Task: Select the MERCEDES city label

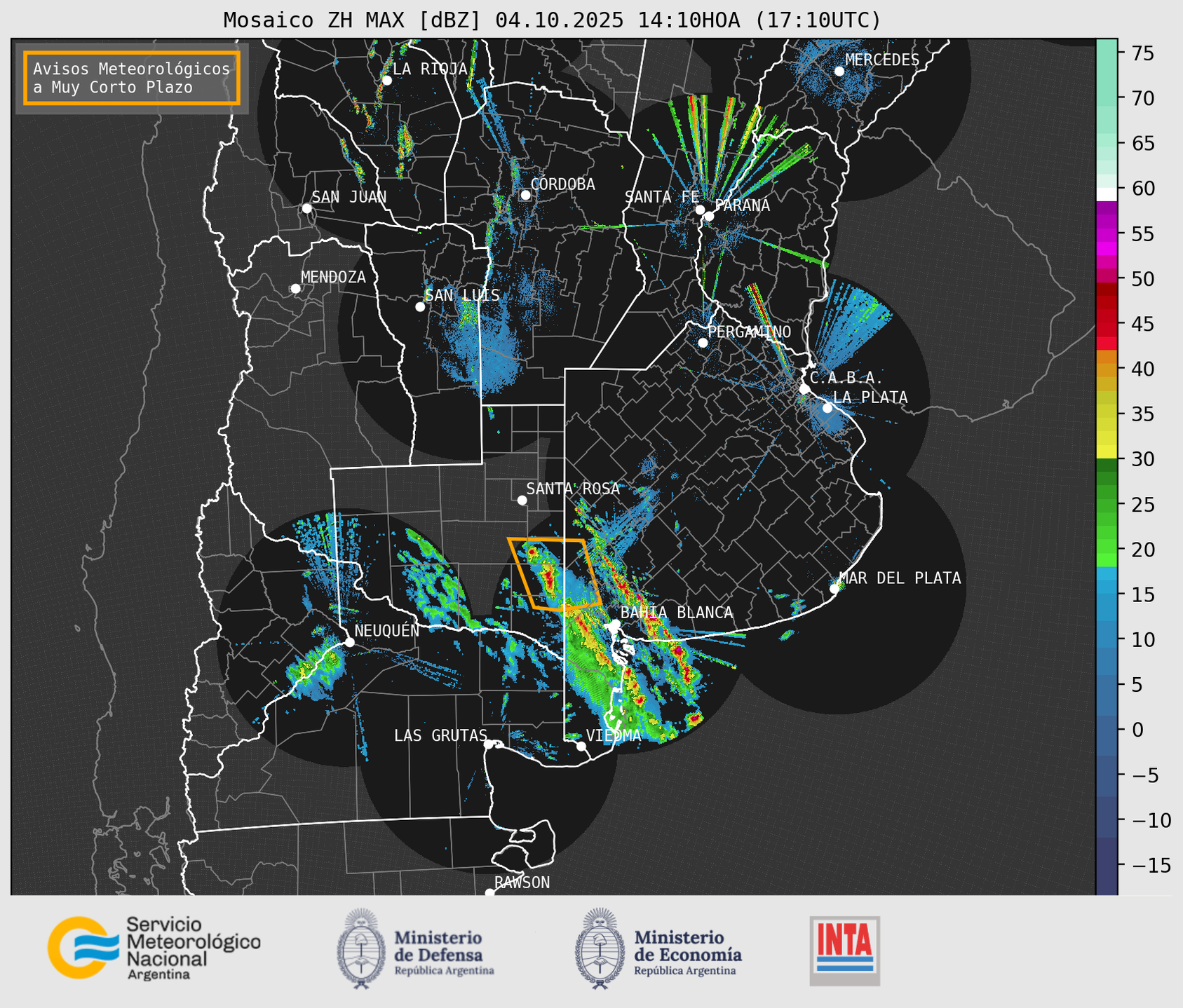Action: 882,60
